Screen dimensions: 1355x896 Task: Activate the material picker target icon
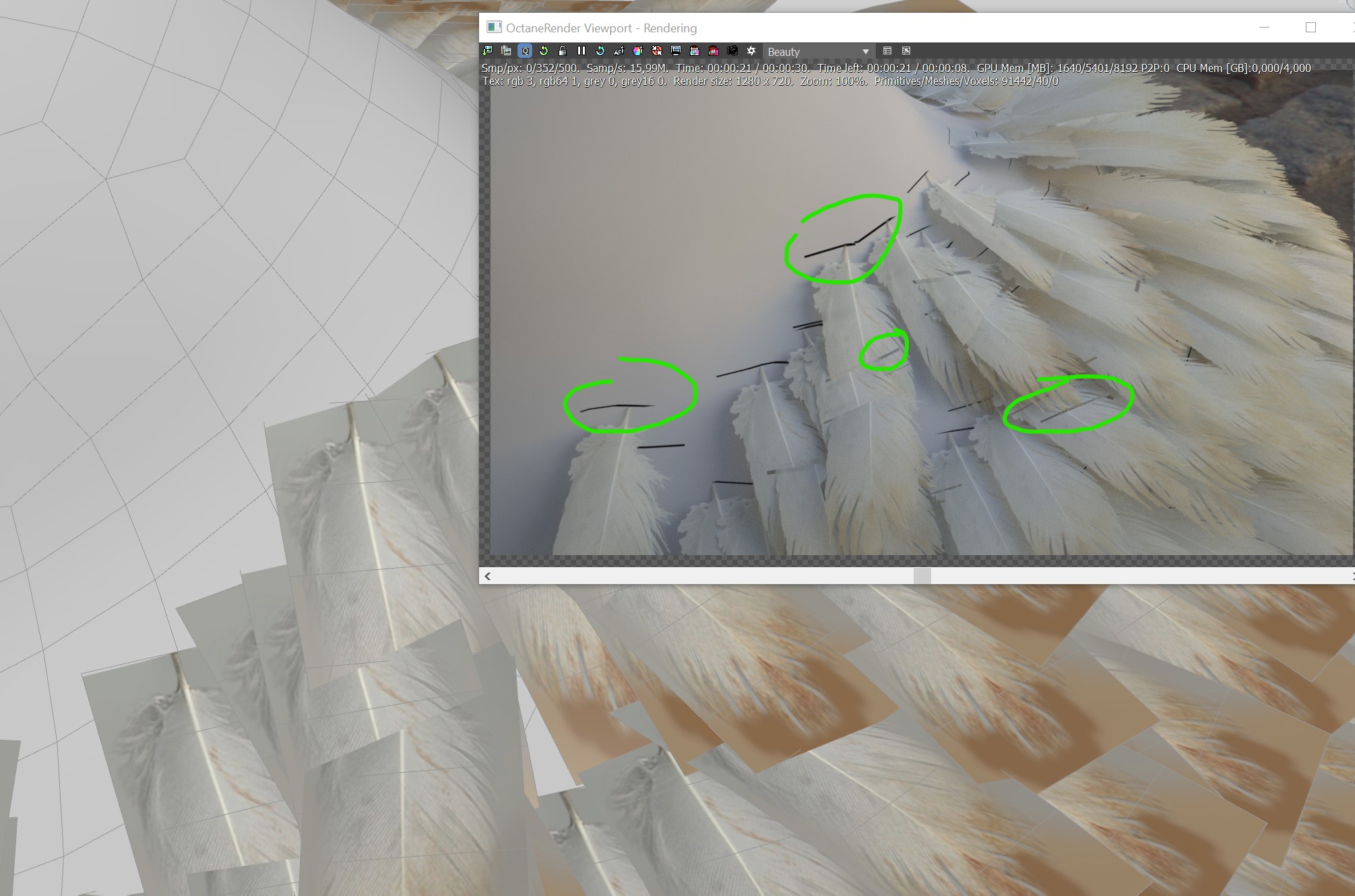click(657, 51)
